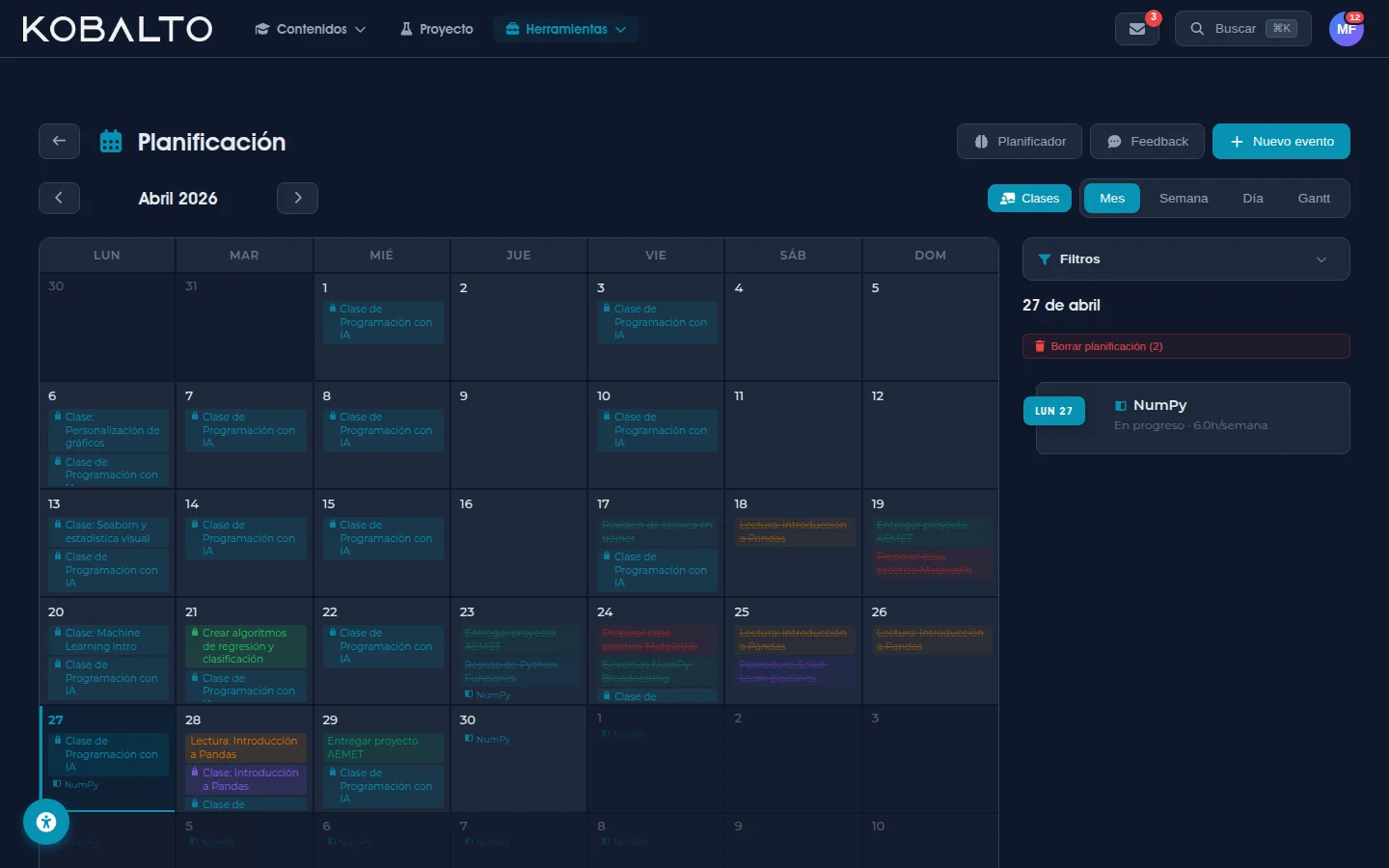Go to the previous month
Screen dimensions: 1389x868
(59, 198)
